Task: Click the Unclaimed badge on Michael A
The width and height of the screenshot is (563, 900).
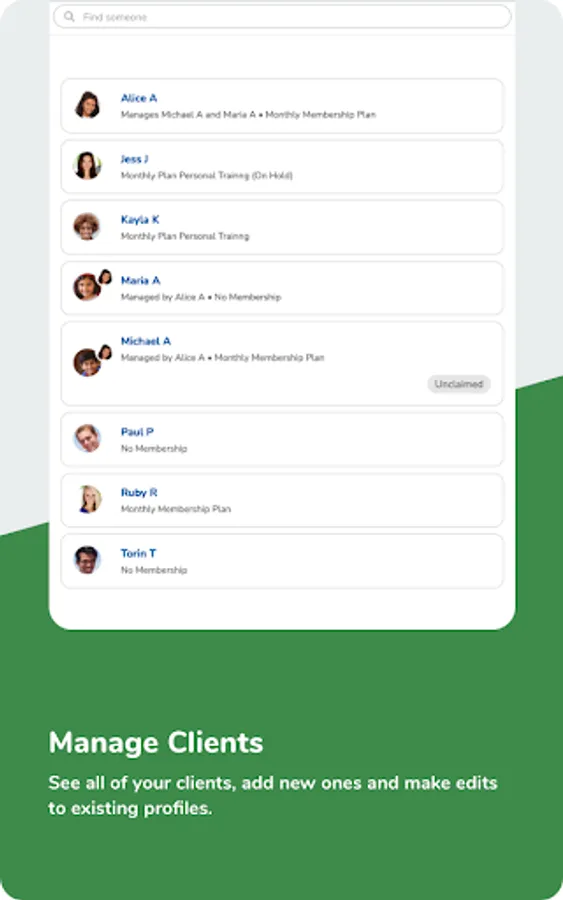Action: tap(459, 384)
